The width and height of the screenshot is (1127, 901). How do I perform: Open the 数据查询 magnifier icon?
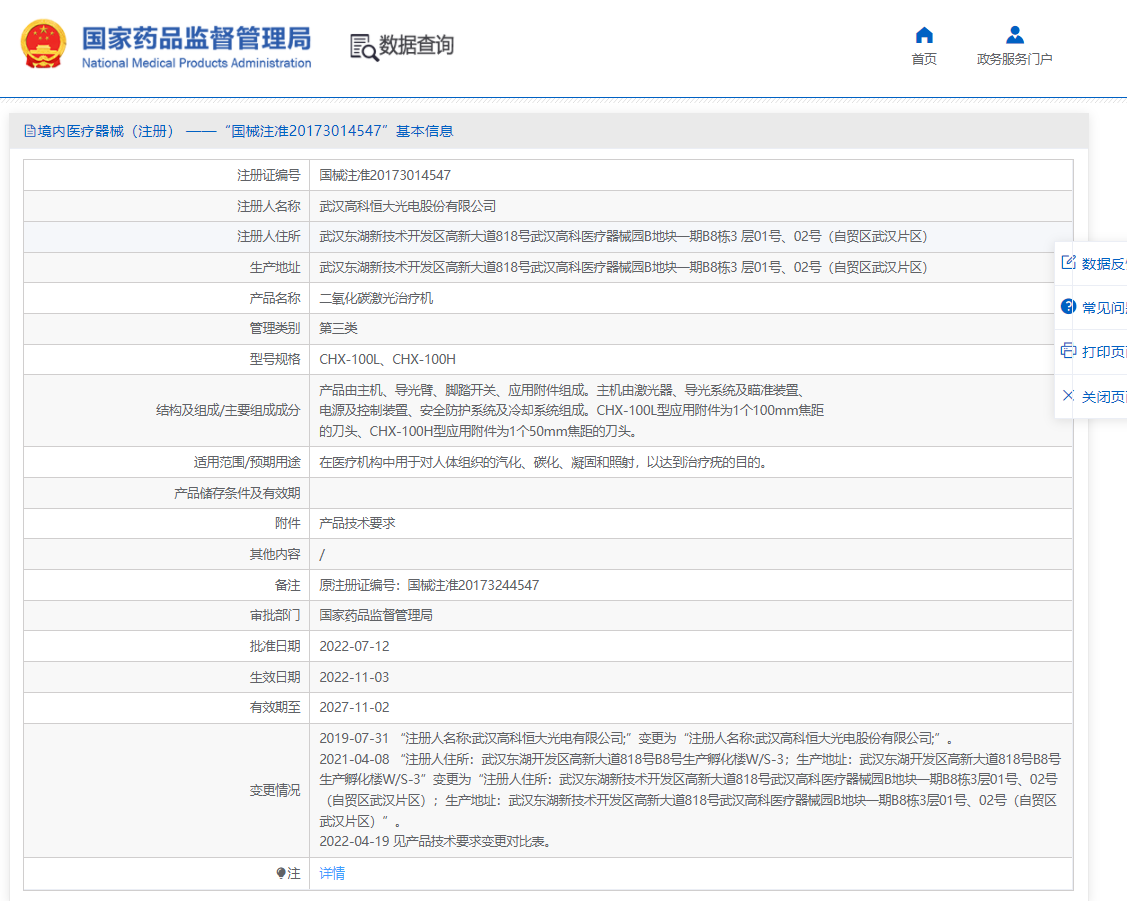(364, 47)
